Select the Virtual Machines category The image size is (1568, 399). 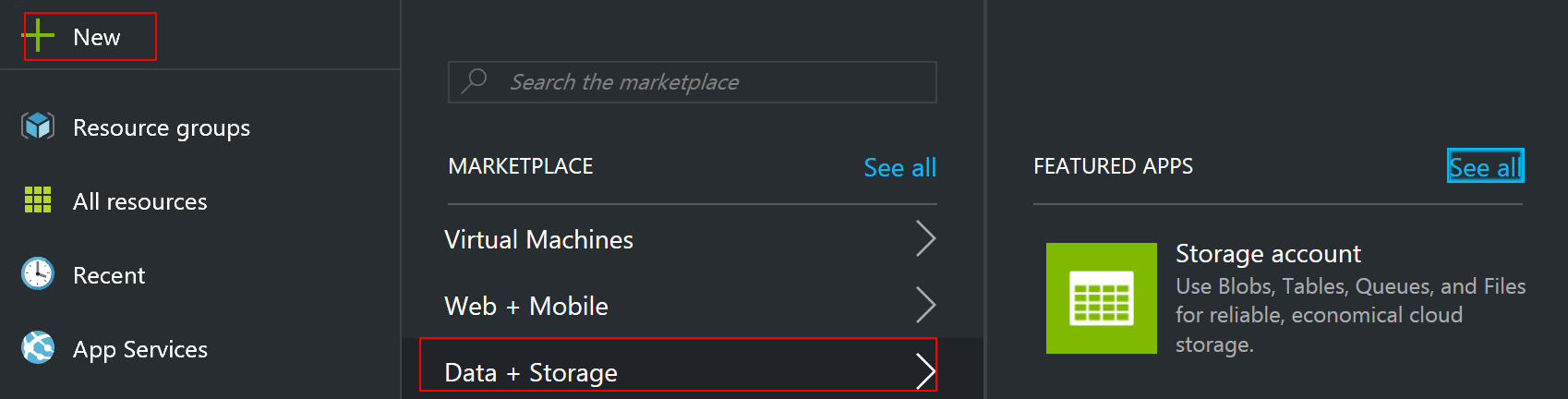point(538,239)
